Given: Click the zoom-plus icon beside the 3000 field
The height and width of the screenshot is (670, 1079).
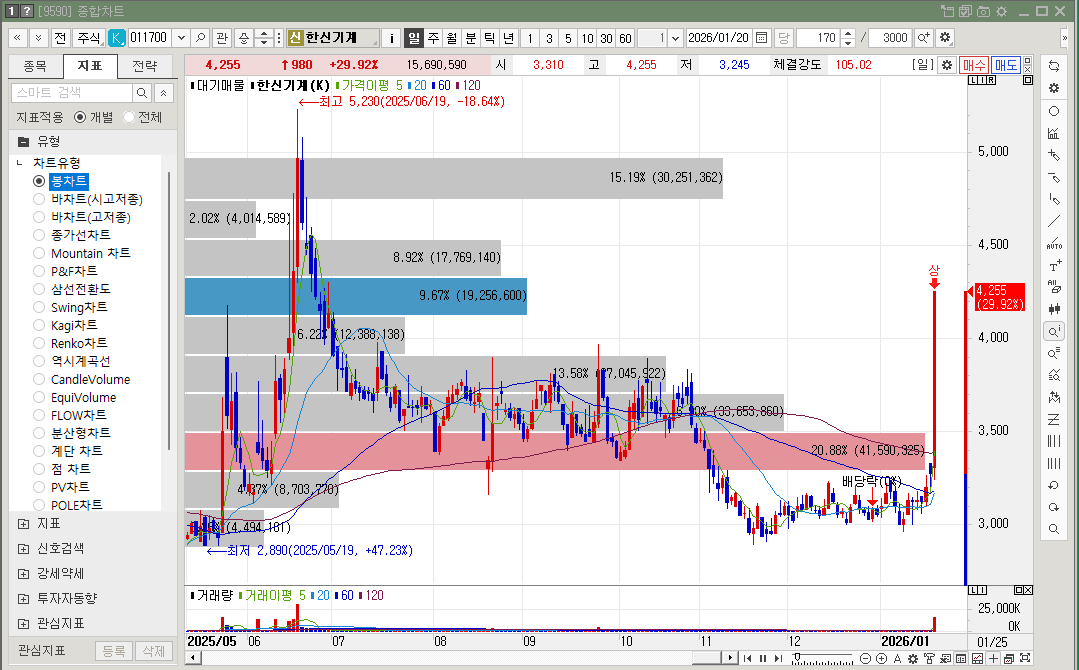Looking at the screenshot, I should [x=923, y=38].
